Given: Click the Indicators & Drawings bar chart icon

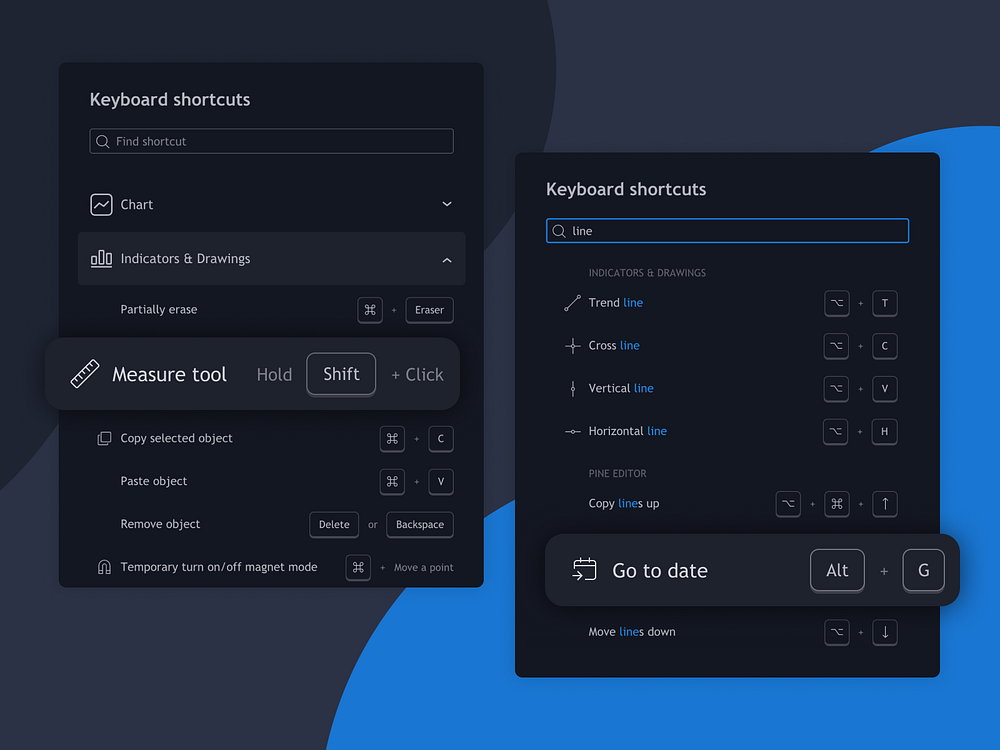Looking at the screenshot, I should 101,258.
